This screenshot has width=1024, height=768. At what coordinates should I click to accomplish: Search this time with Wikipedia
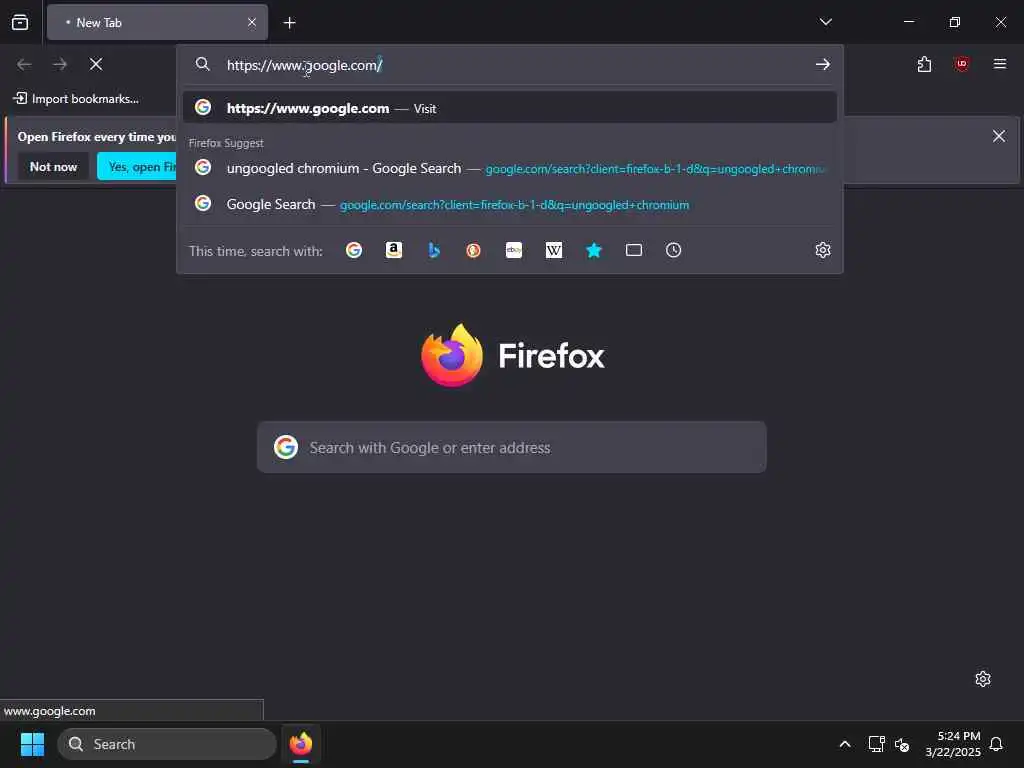pos(554,250)
